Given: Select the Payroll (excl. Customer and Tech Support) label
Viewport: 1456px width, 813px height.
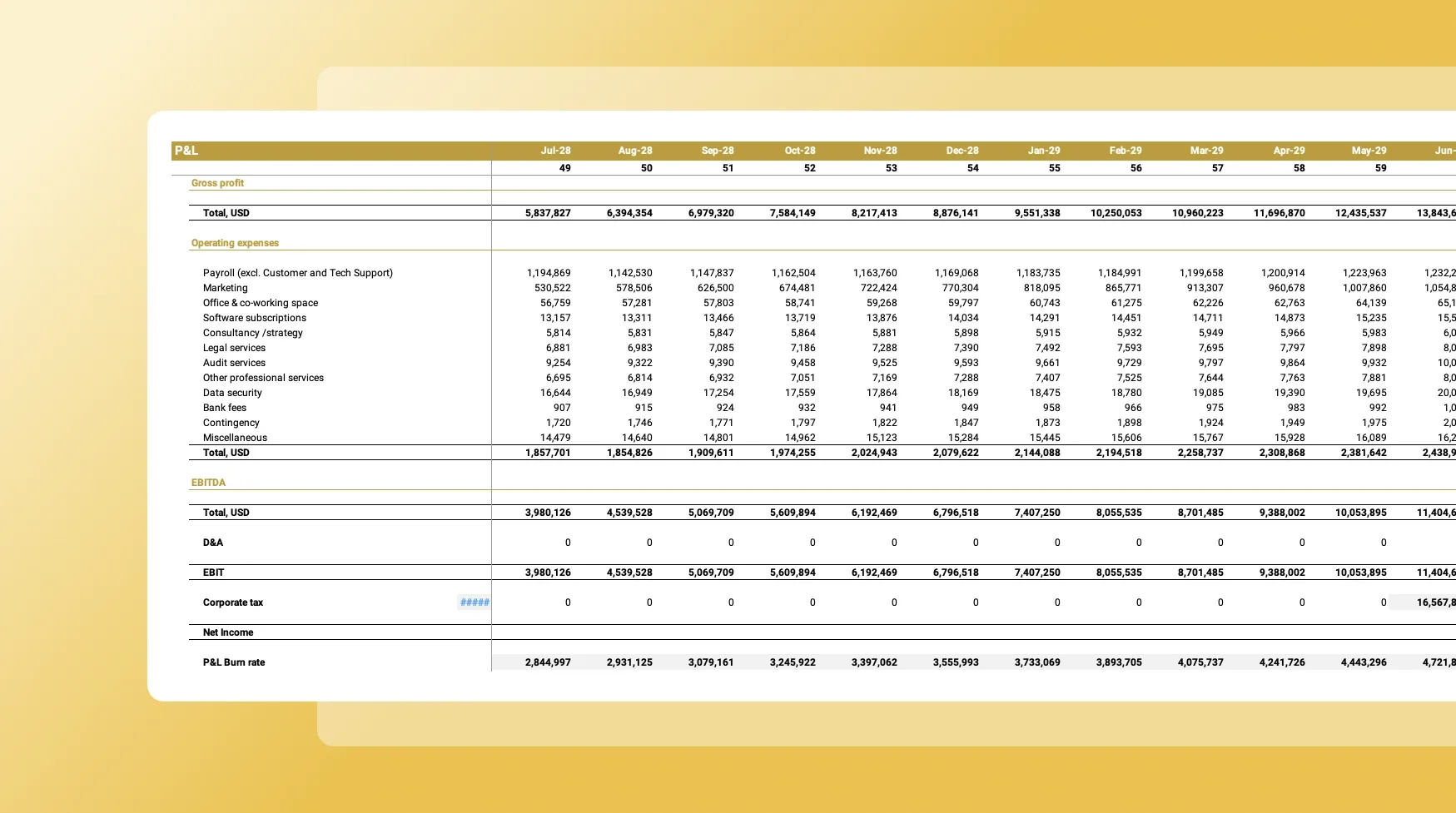Looking at the screenshot, I should (297, 273).
